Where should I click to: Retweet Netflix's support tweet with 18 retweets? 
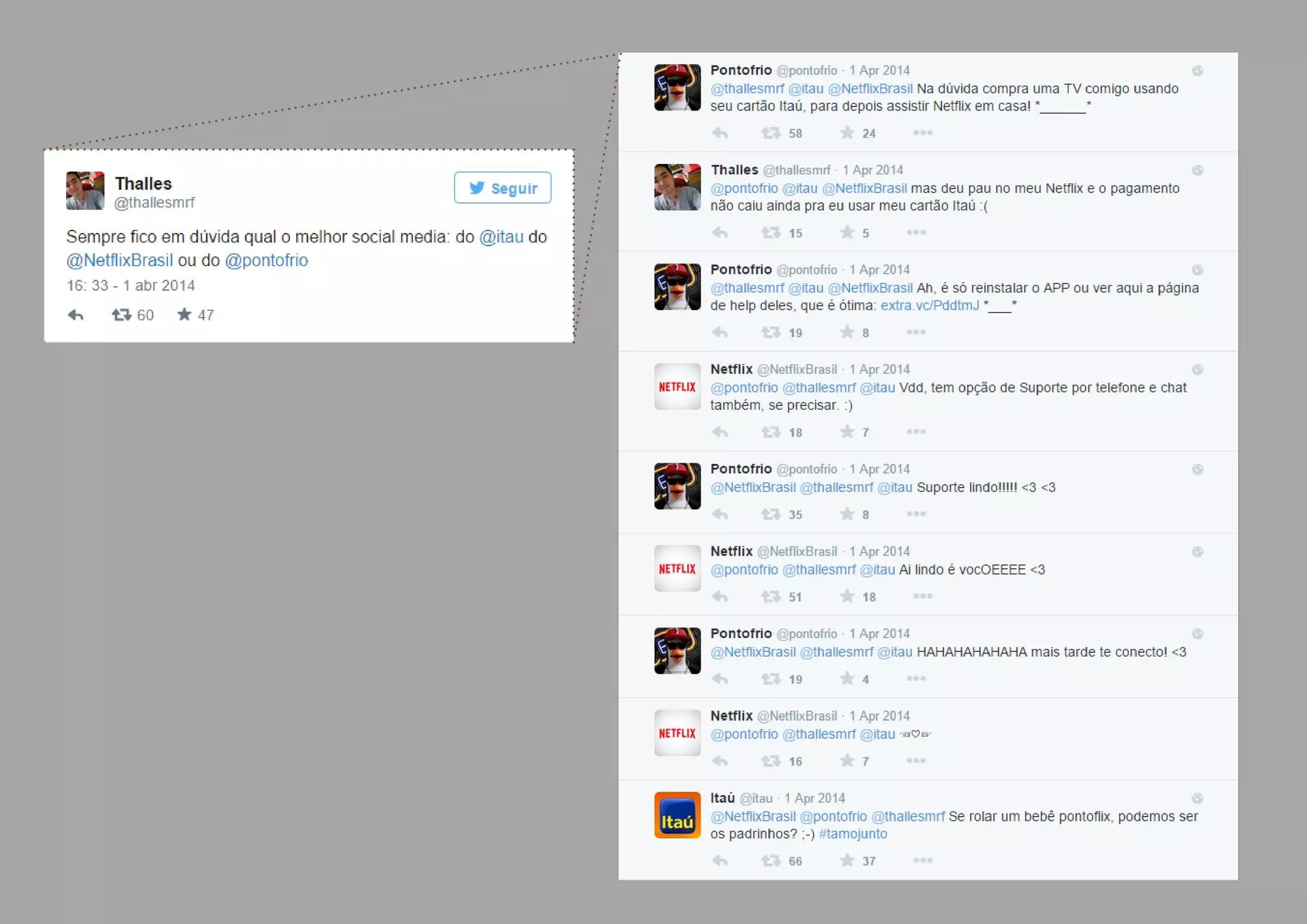tap(770, 432)
